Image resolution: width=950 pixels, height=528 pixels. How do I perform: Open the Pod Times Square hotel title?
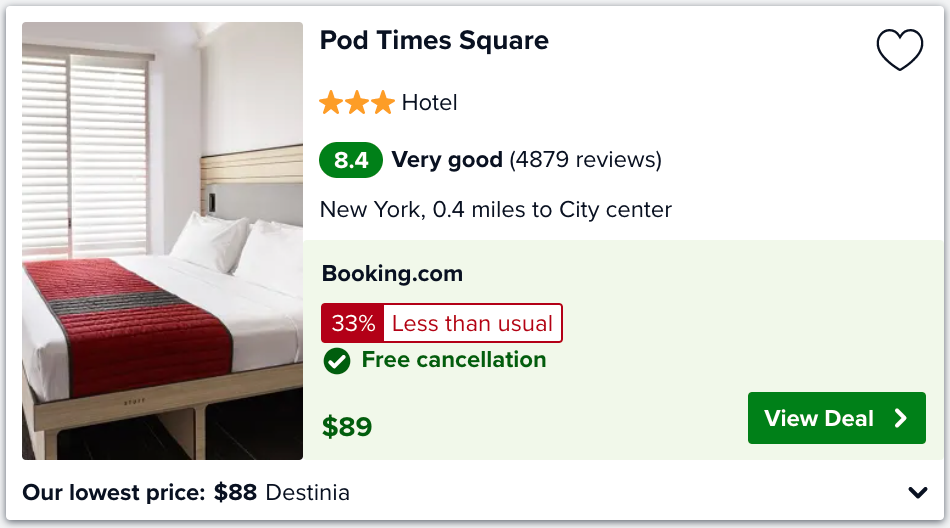[x=434, y=41]
